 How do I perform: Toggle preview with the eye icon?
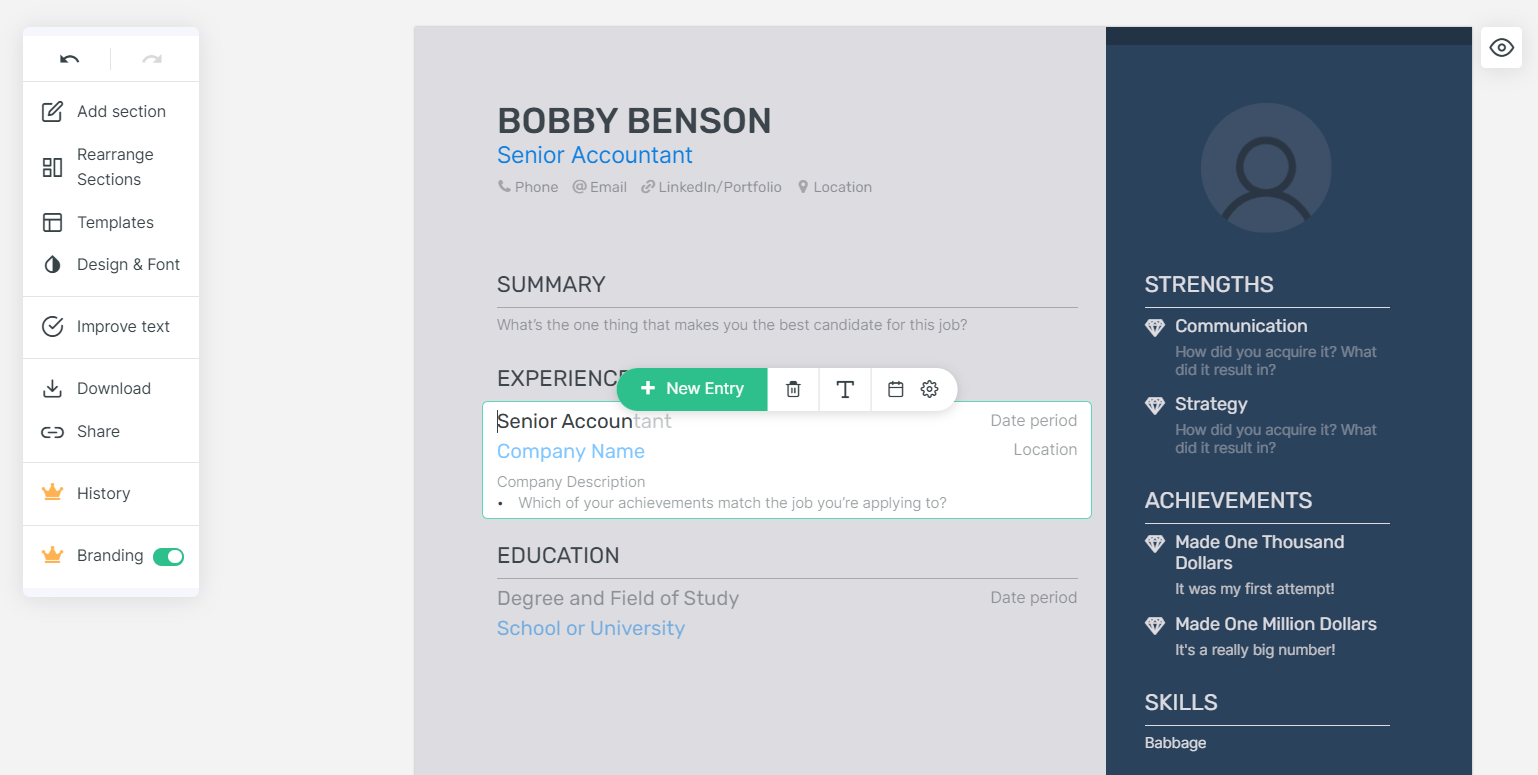click(x=1501, y=47)
